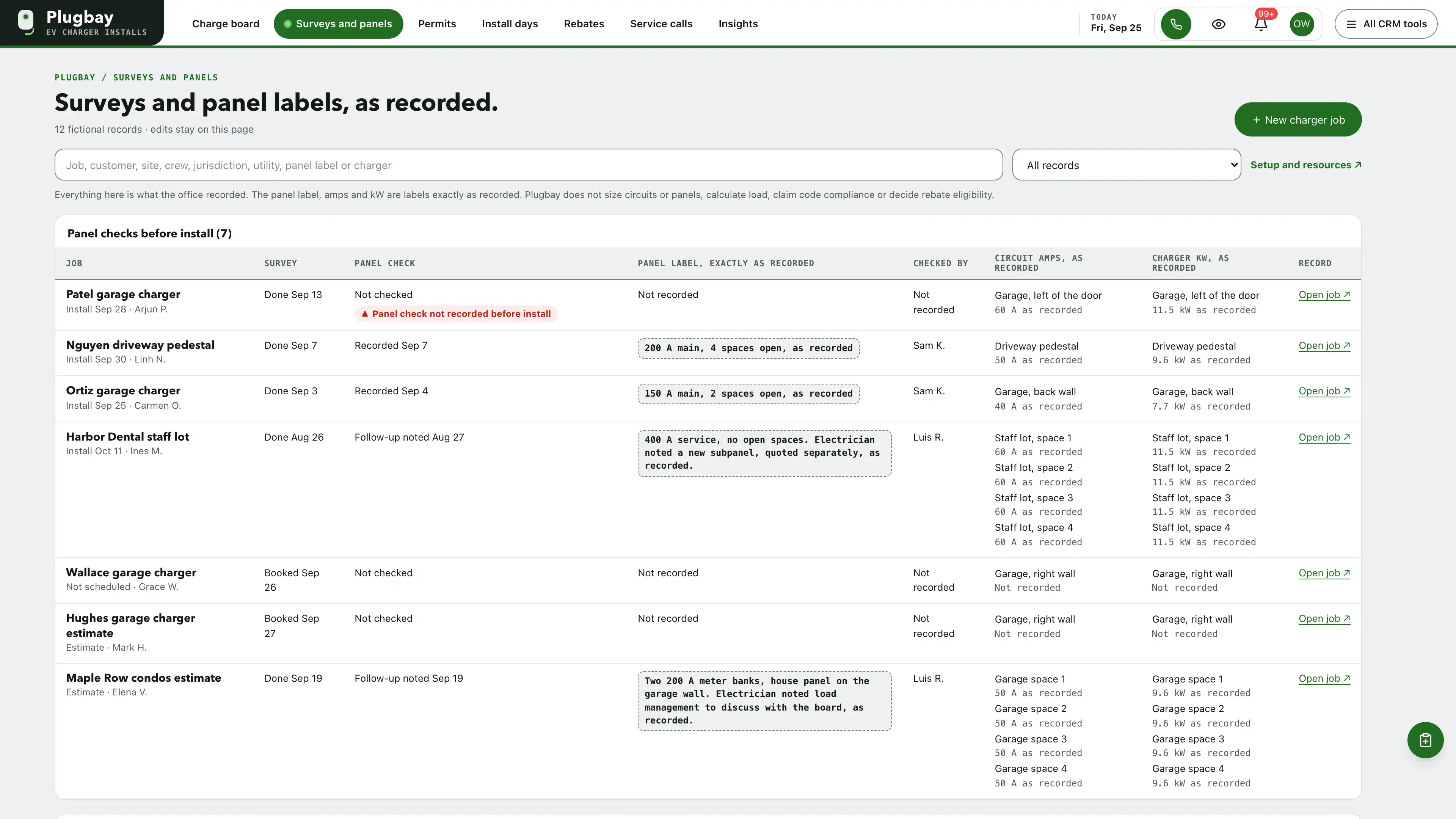The width and height of the screenshot is (1456, 819).
Task: Click Panel checks before install (7) heading
Action: pos(149,234)
